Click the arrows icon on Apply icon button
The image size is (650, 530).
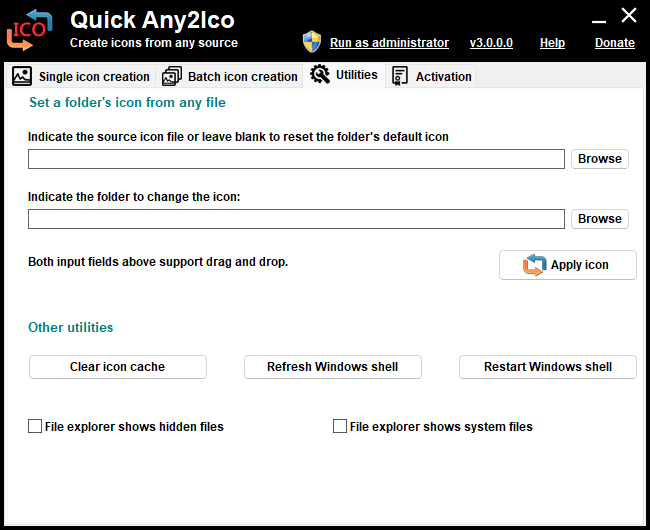(x=534, y=264)
